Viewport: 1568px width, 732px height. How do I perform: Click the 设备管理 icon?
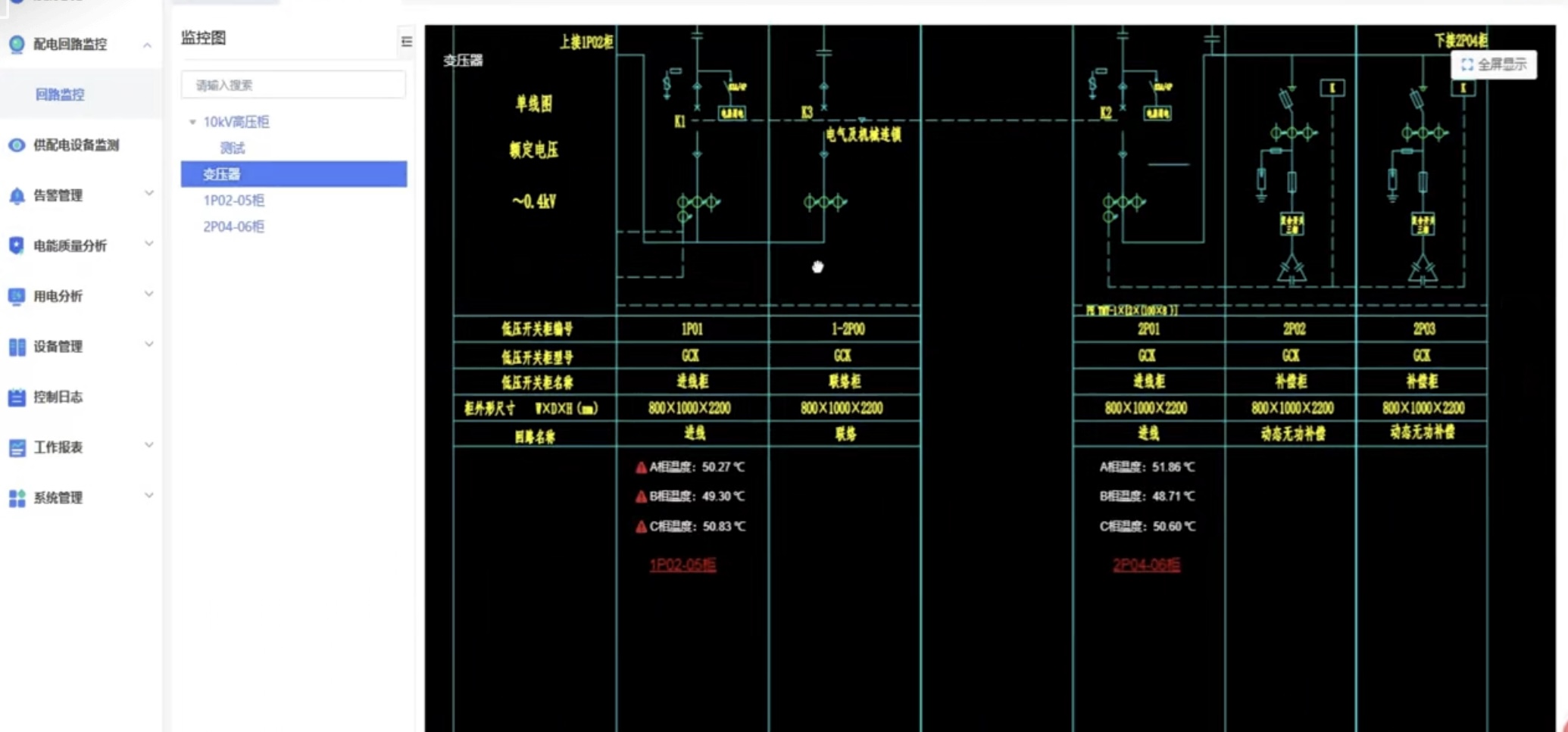[17, 347]
